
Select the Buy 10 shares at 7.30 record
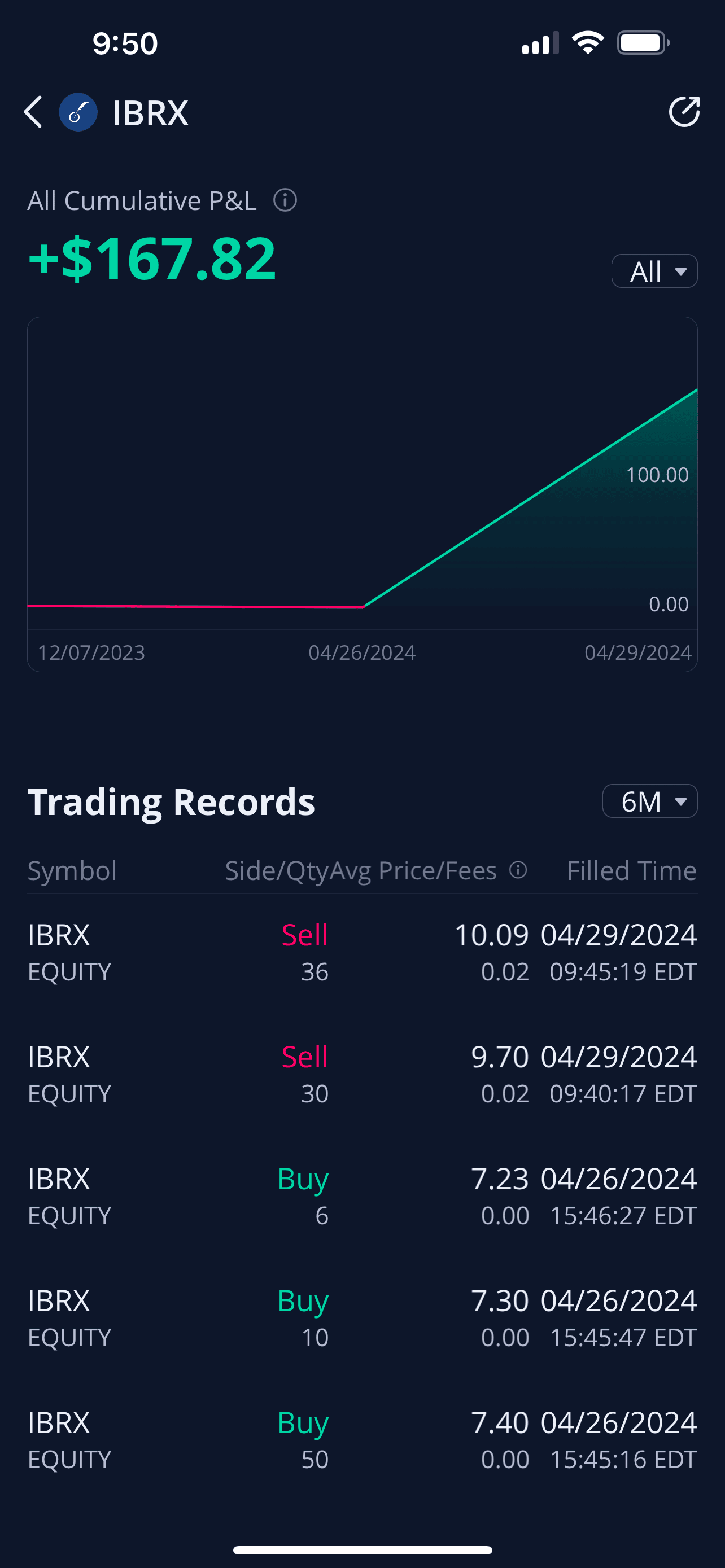362,1318
